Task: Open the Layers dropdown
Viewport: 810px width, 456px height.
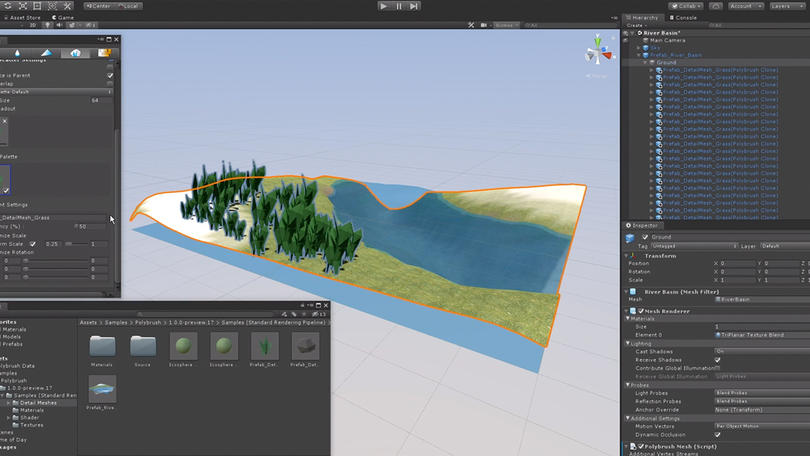Action: pyautogui.click(x=786, y=6)
